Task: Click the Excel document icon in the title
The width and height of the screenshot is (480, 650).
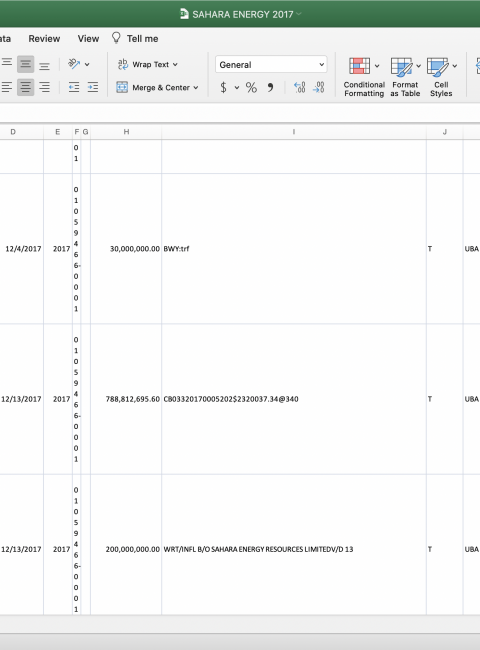Action: [184, 14]
